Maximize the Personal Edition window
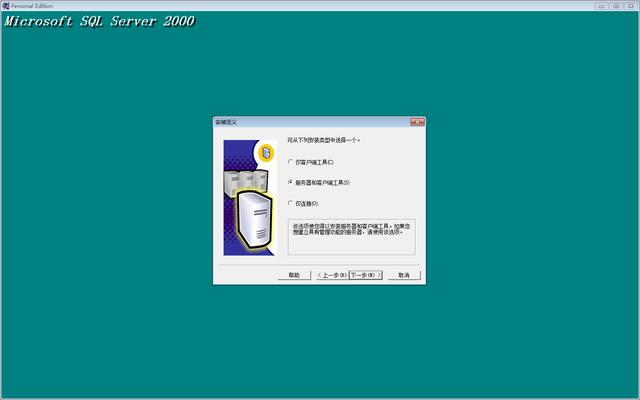This screenshot has height=400, width=640. coord(616,6)
